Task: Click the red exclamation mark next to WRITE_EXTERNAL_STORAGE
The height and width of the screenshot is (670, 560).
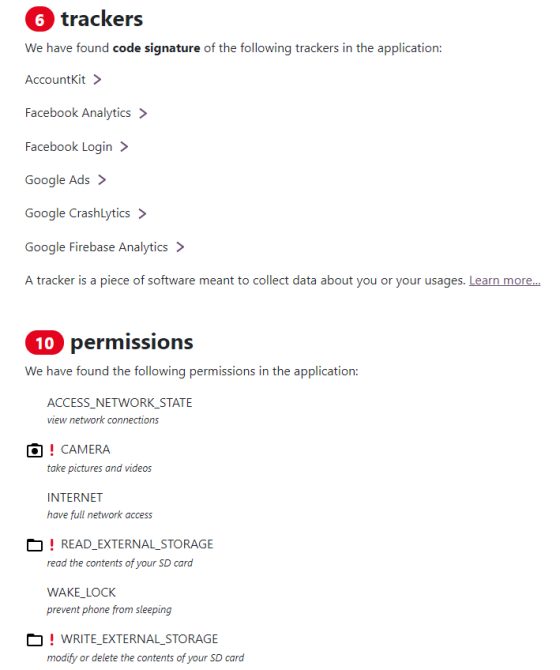Action: 52,639
